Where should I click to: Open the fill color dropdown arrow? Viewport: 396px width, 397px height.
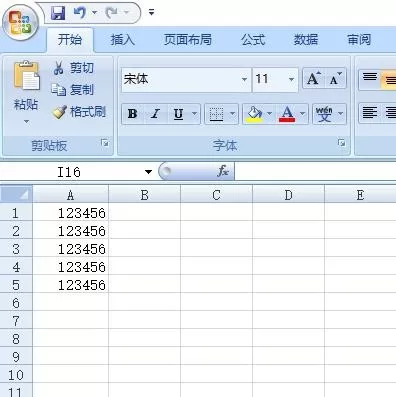point(269,114)
